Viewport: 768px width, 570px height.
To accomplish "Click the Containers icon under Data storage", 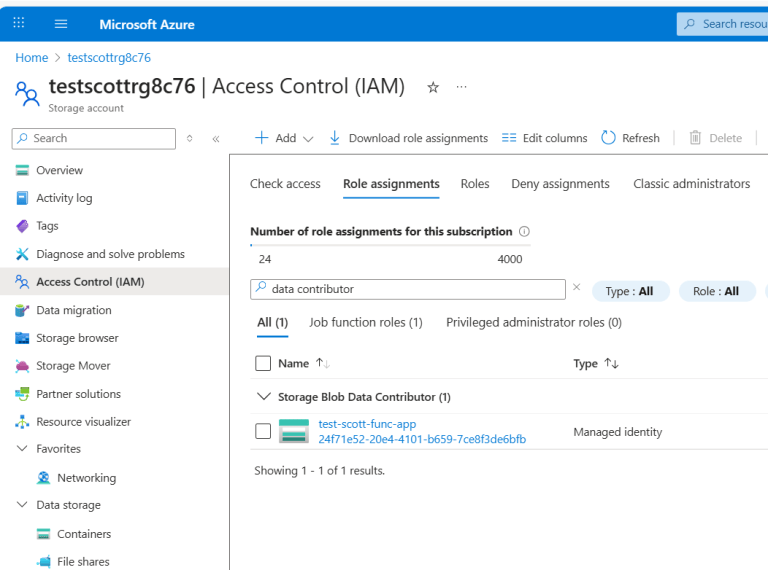I will pyautogui.click(x=44, y=534).
